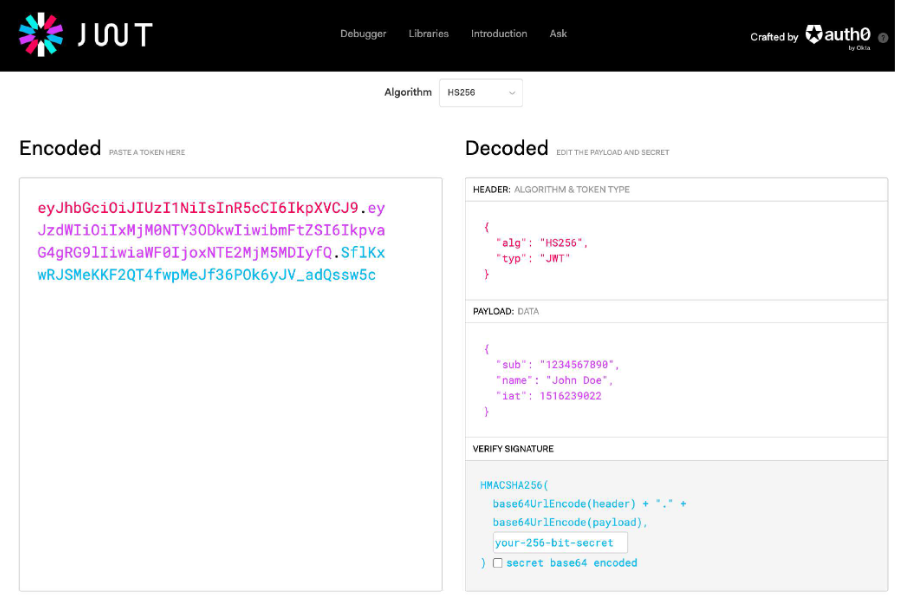
Task: Expand the HS256 Algorithm dropdown
Action: point(481,93)
